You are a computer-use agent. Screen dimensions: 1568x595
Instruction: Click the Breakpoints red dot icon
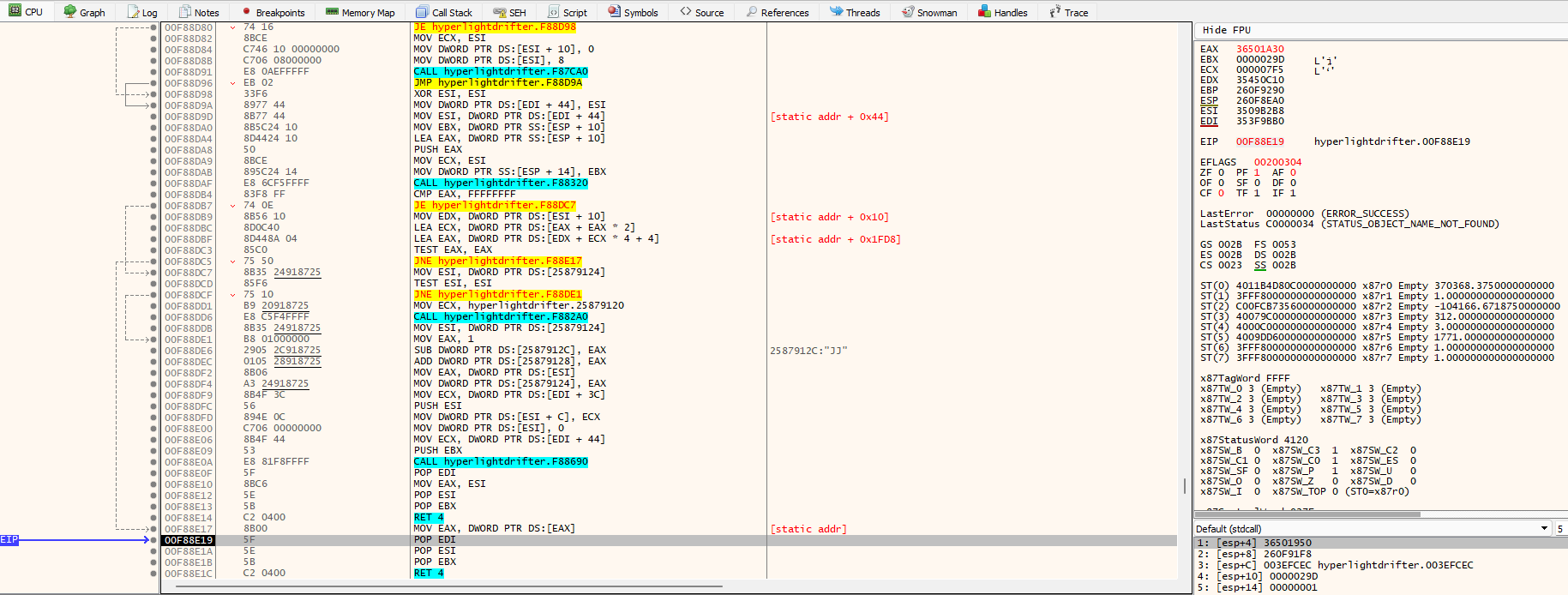pyautogui.click(x=247, y=12)
